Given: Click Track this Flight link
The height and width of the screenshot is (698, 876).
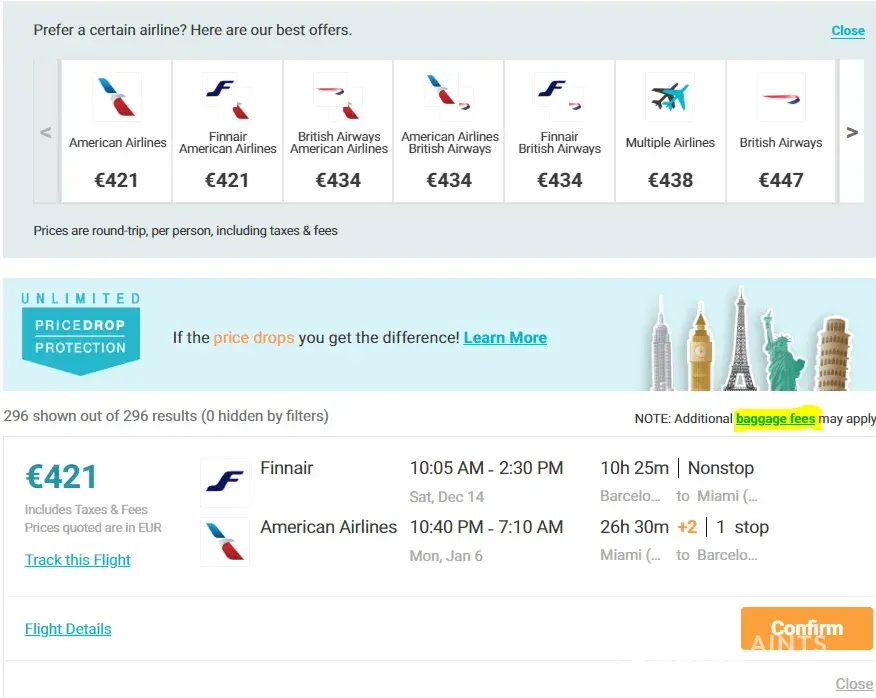Looking at the screenshot, I should click(78, 560).
